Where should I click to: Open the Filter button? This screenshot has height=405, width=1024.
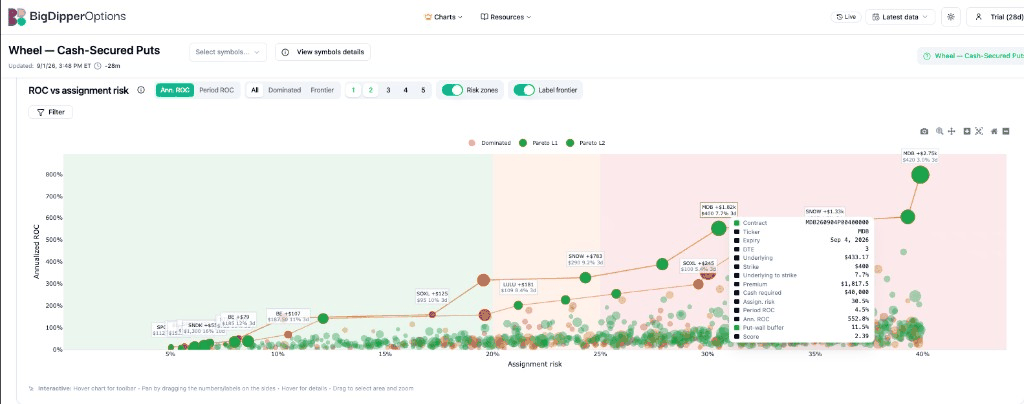51,112
